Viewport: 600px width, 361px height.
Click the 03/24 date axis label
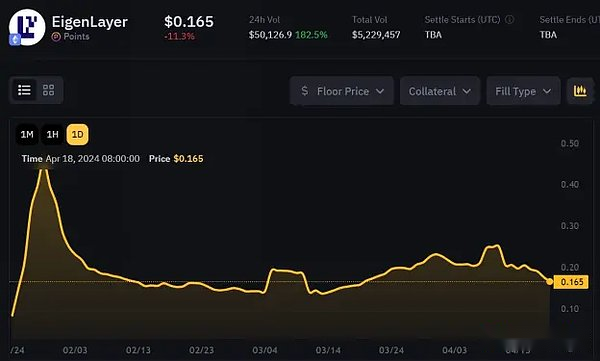coord(391,350)
